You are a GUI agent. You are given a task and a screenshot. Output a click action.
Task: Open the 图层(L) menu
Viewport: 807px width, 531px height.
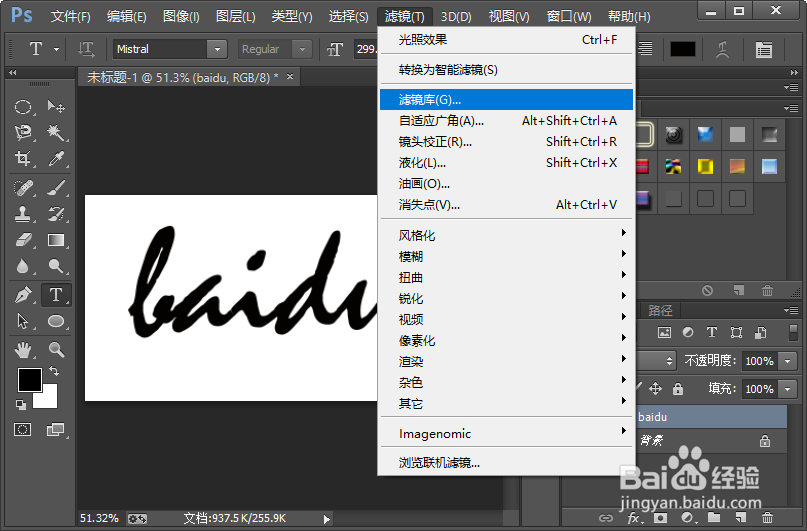[235, 16]
